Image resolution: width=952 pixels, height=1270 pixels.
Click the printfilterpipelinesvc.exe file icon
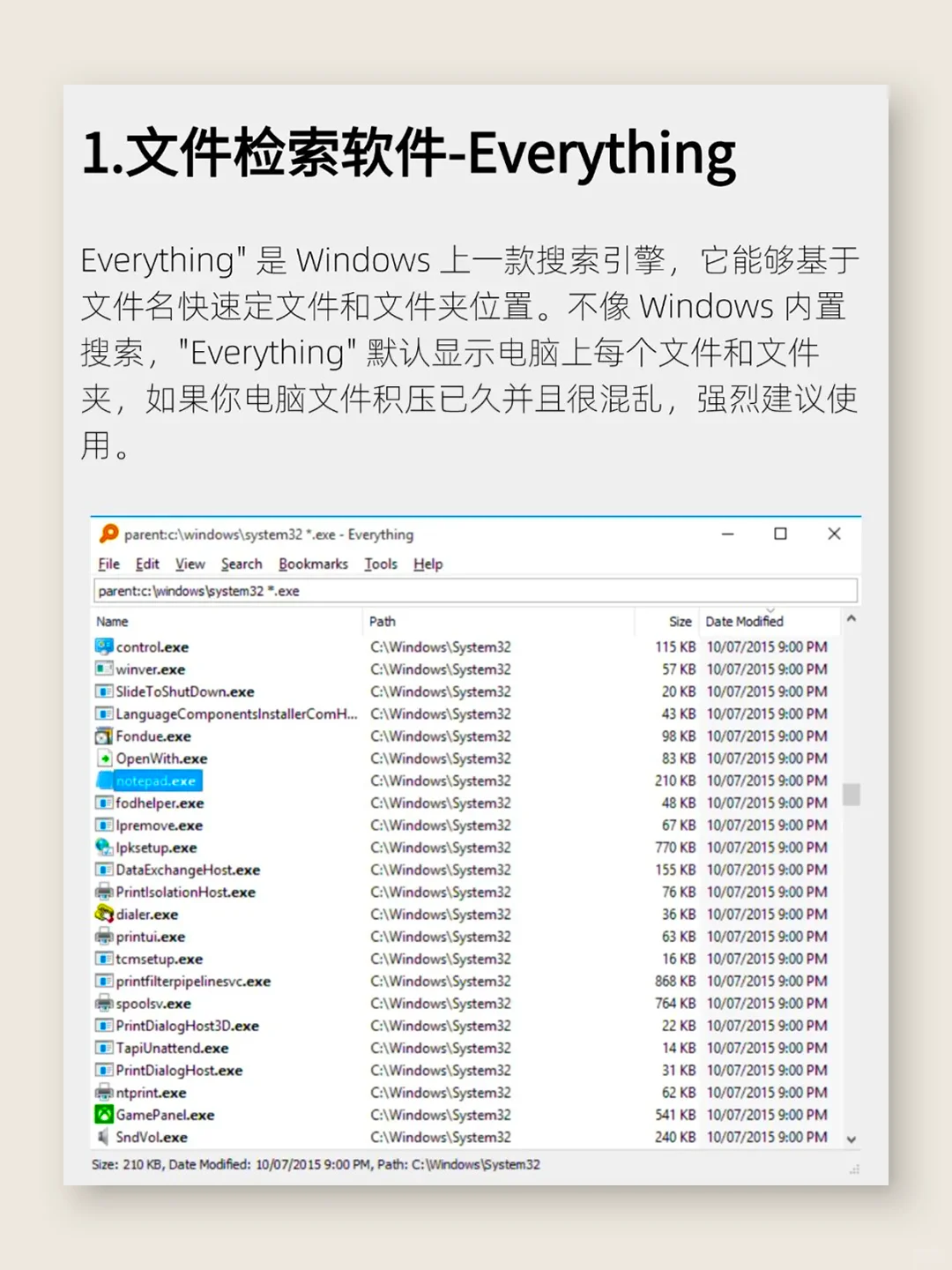coord(104,981)
